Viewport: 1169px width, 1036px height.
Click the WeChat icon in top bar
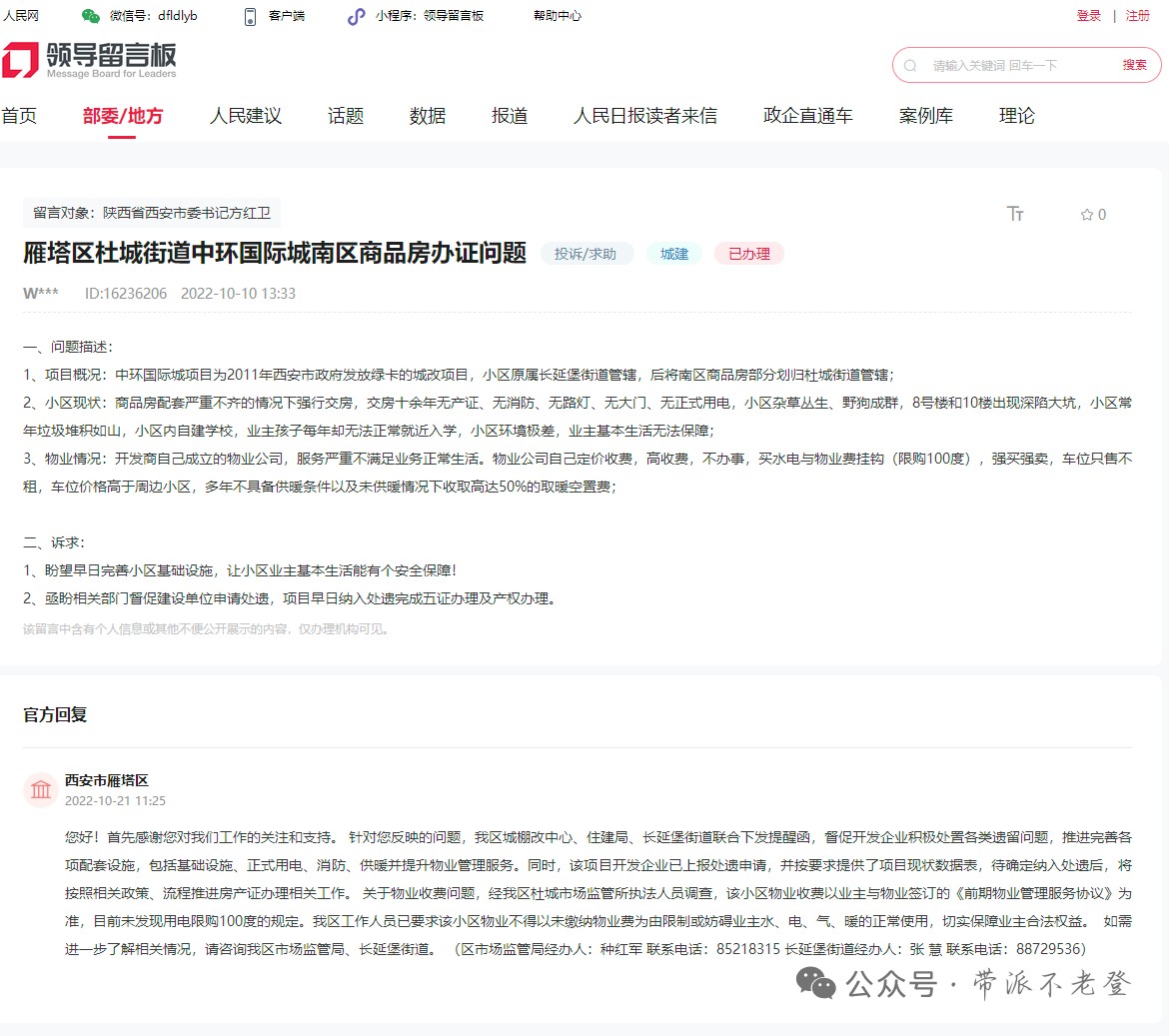(91, 16)
